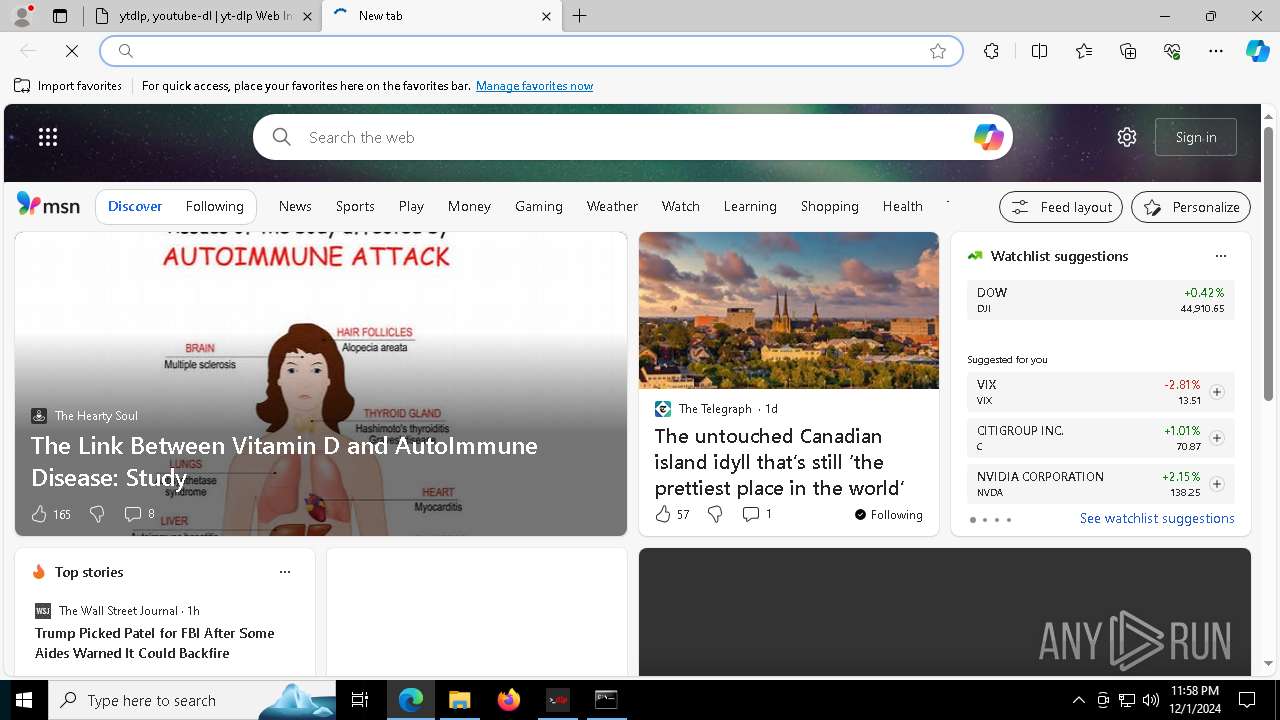
Task: Open the Manage favorites now link
Action: pyautogui.click(x=534, y=86)
